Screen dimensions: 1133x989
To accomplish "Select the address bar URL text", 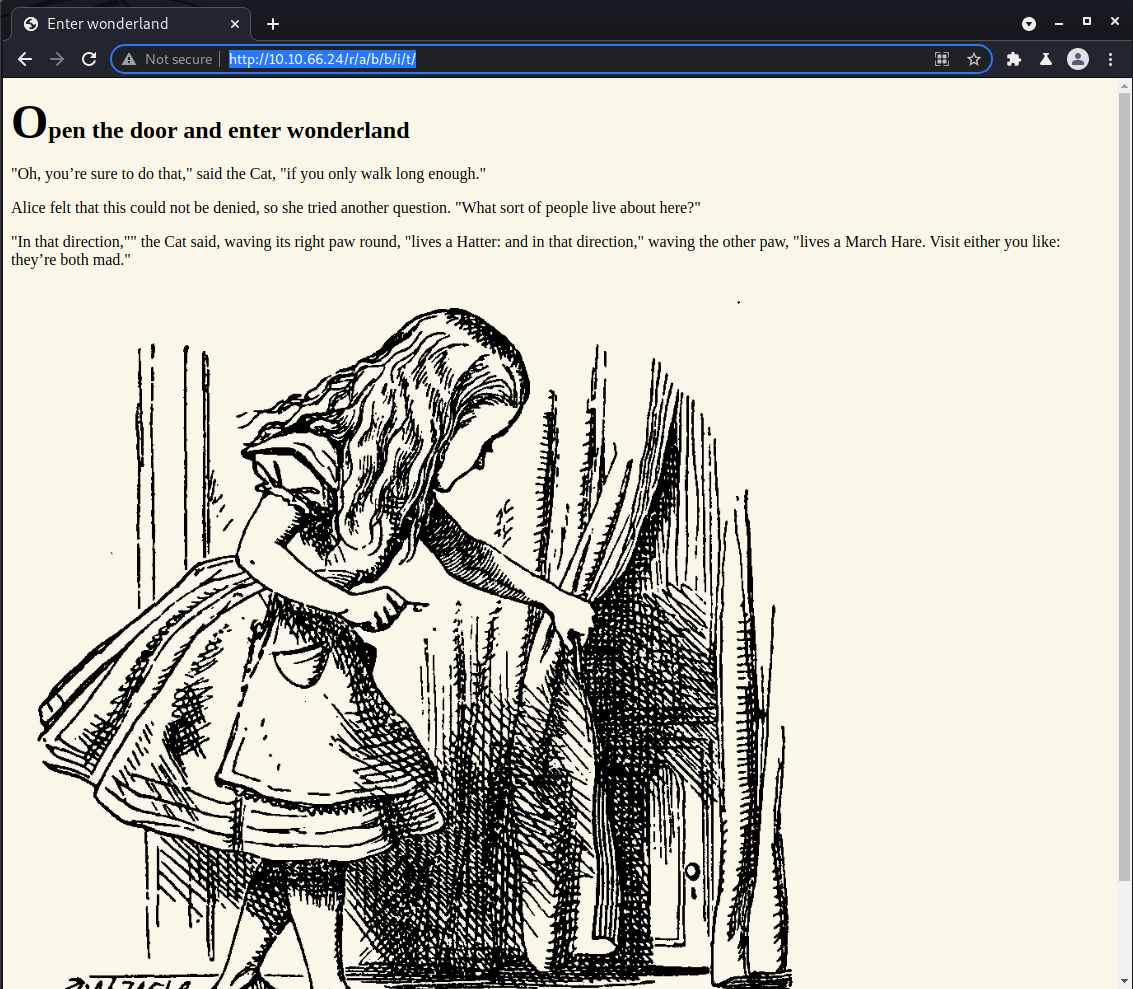I will pos(322,59).
